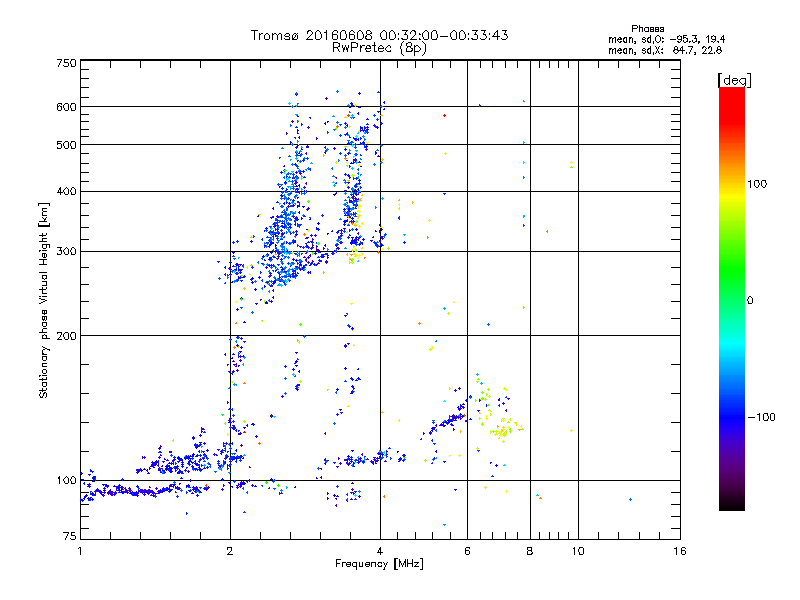
Task: Click the y-axis tick label "600"
Action: [66, 107]
